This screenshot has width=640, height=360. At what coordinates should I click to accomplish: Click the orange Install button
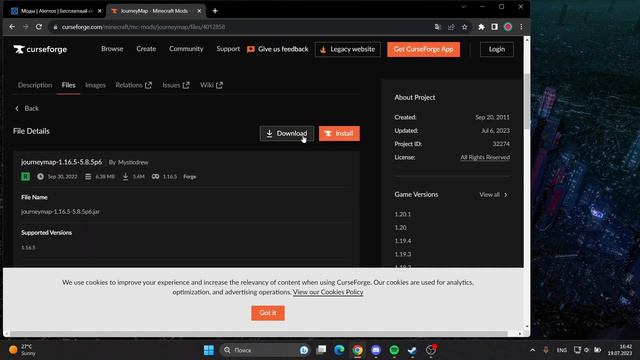339,133
